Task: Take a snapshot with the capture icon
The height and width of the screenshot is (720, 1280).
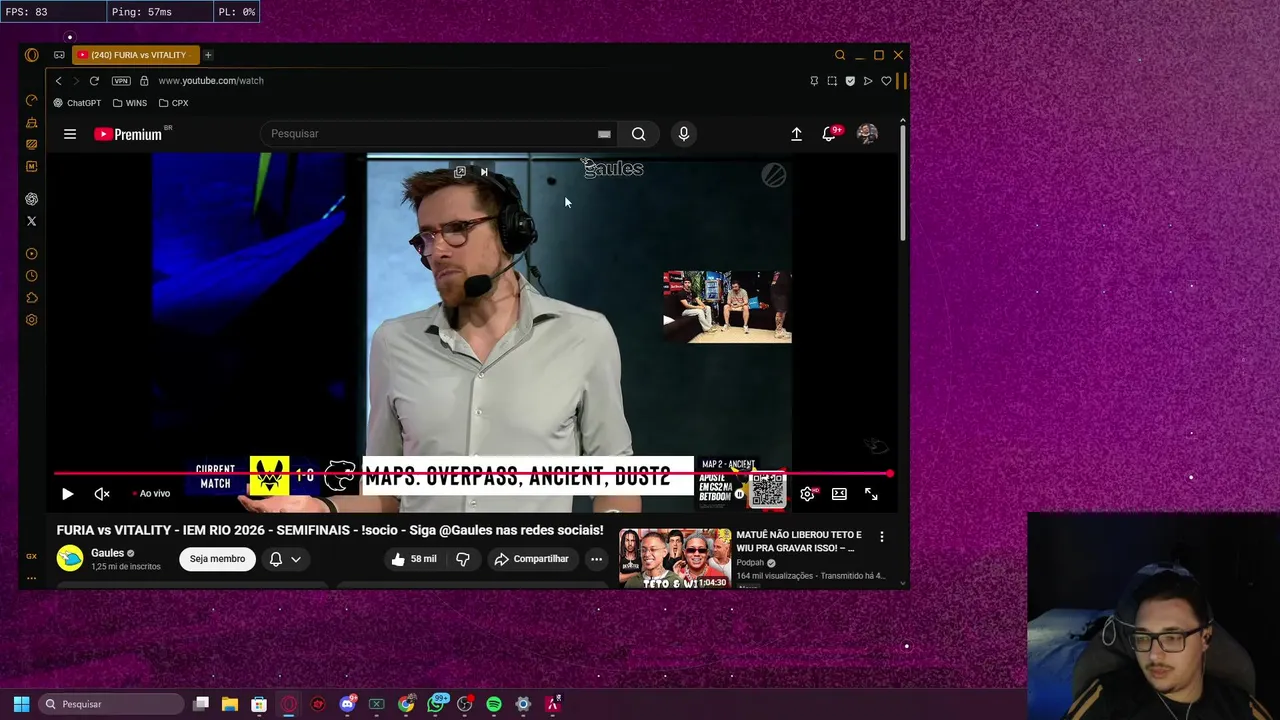Action: coord(832,81)
